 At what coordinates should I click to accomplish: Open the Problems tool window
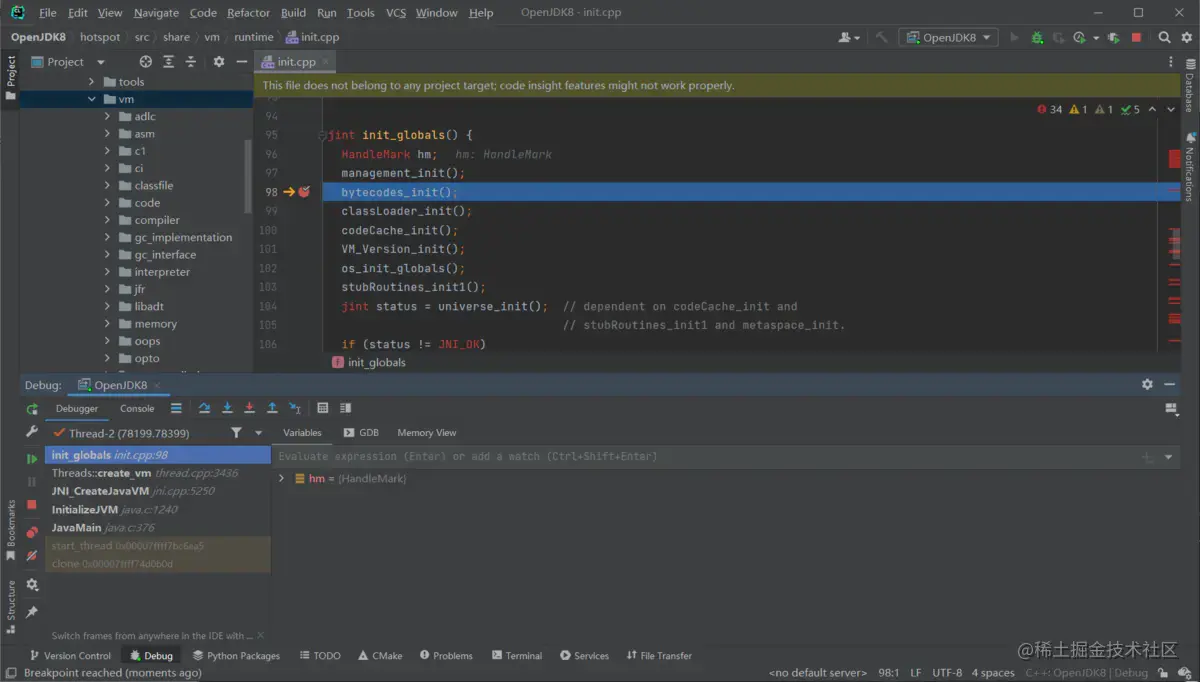pos(446,656)
